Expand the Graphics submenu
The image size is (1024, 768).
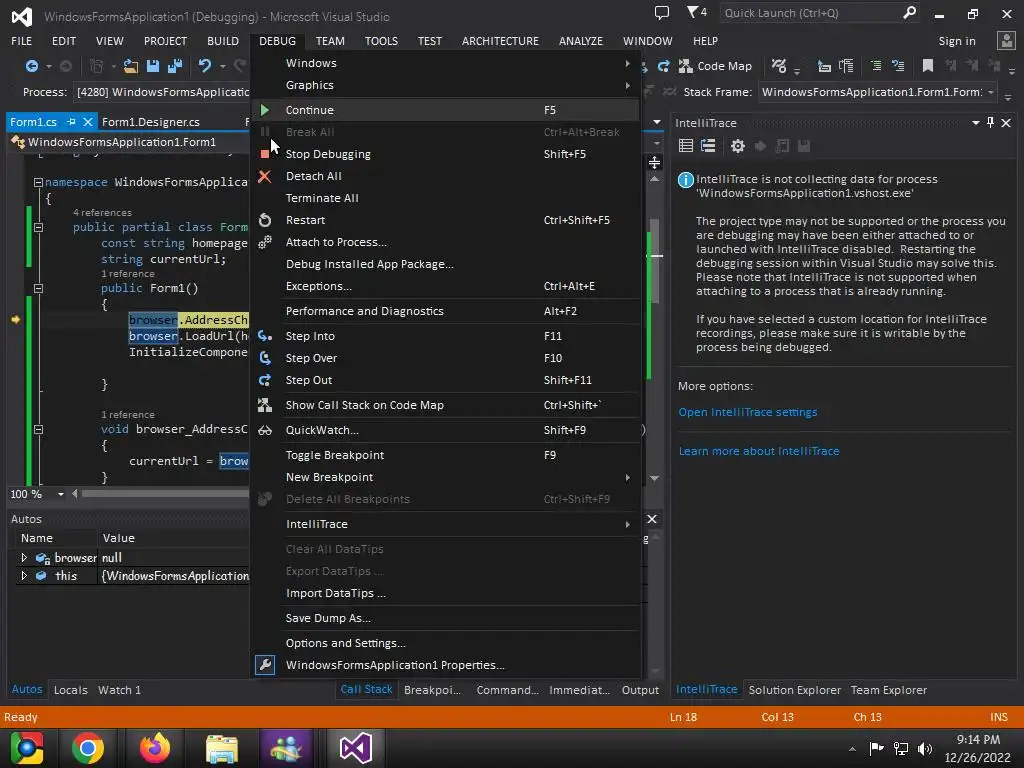tap(445, 86)
